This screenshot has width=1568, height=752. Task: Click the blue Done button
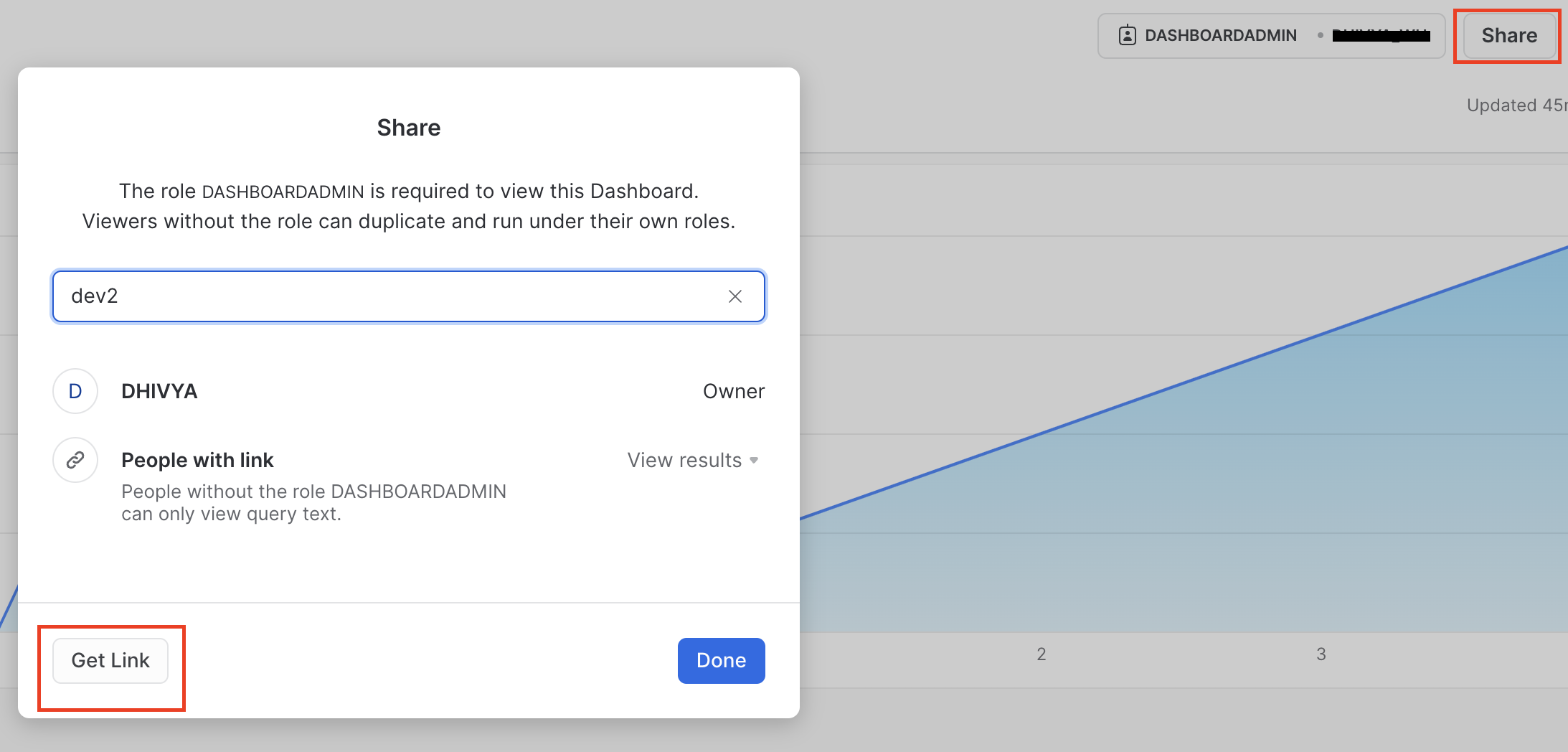coord(721,660)
